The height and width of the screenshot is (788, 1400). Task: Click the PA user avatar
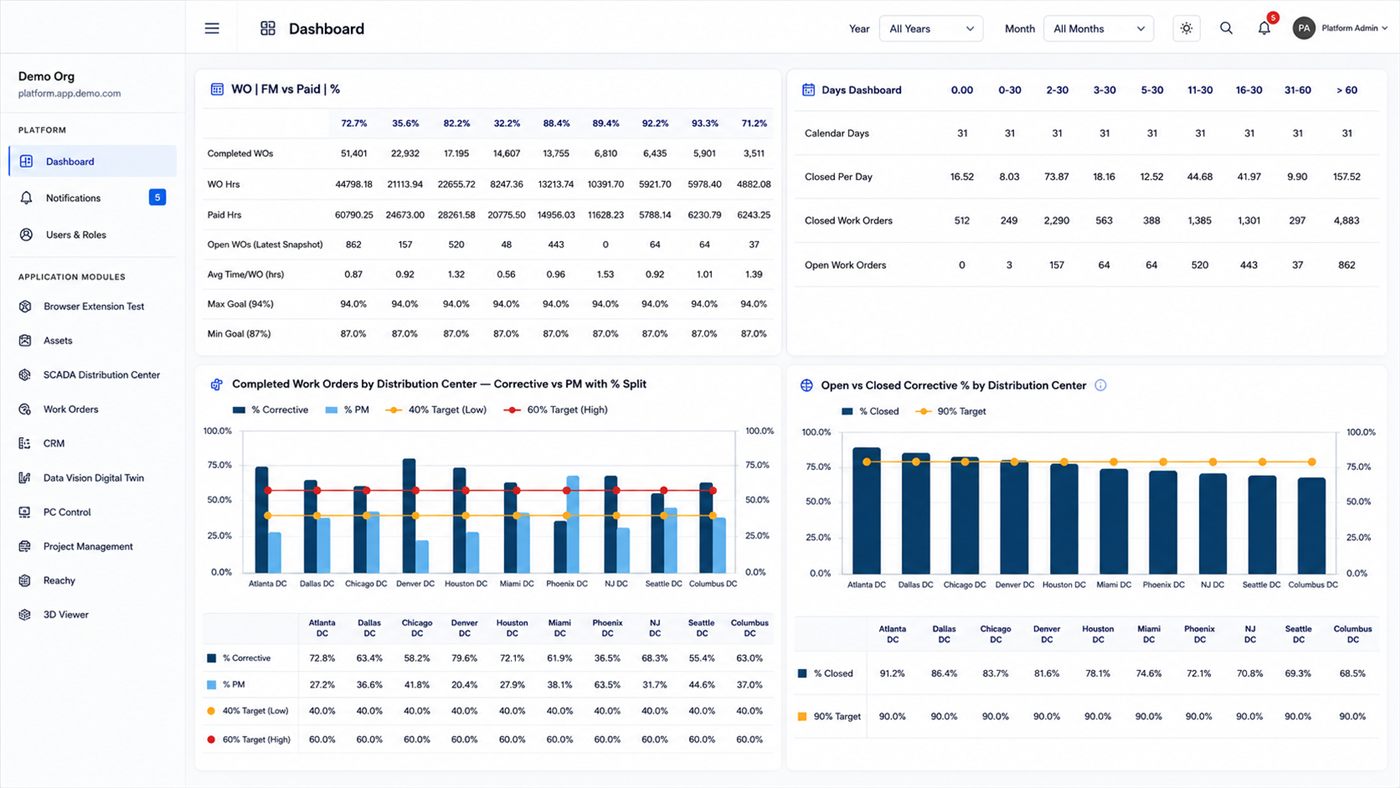[x=1304, y=28]
